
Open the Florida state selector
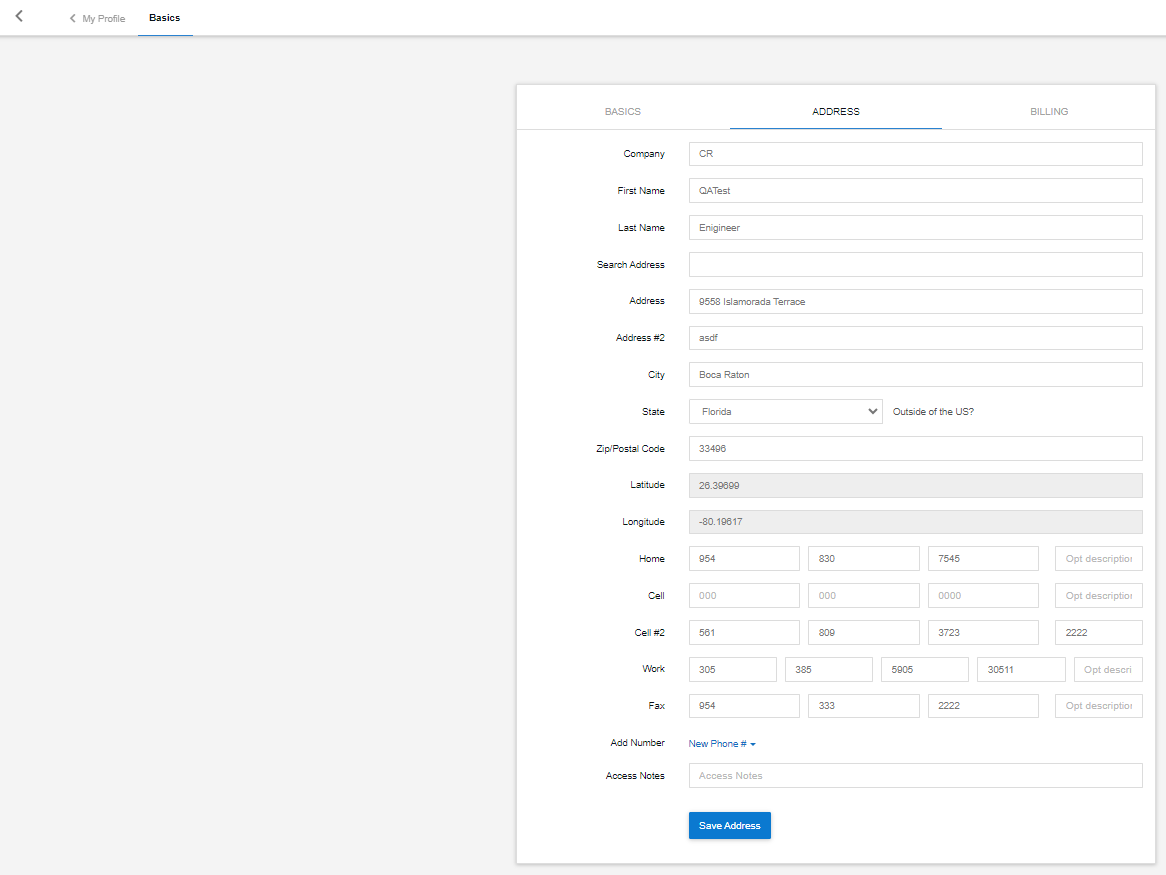coord(785,411)
